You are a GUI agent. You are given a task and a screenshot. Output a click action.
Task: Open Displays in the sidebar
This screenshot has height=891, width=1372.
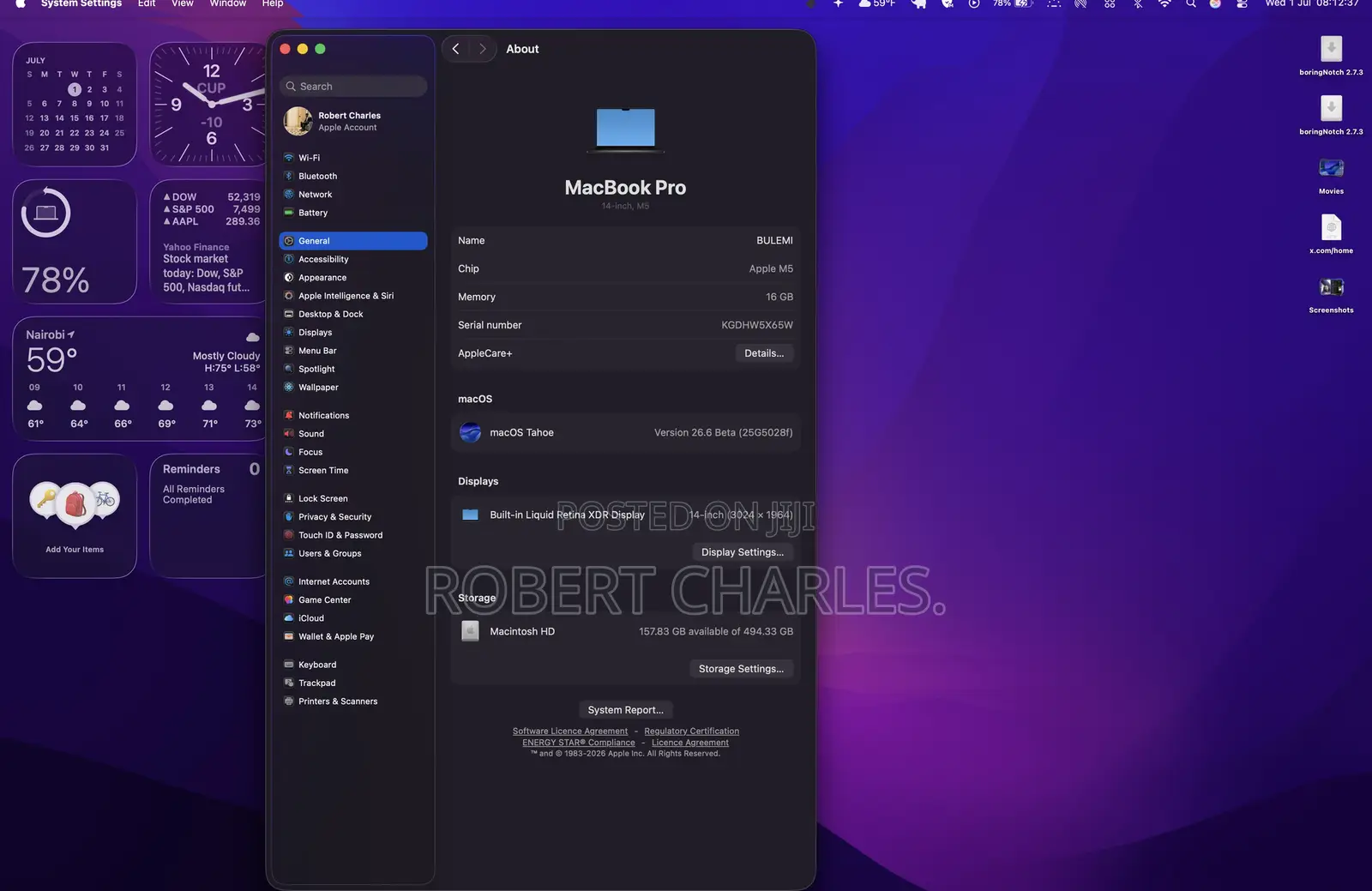352,333
